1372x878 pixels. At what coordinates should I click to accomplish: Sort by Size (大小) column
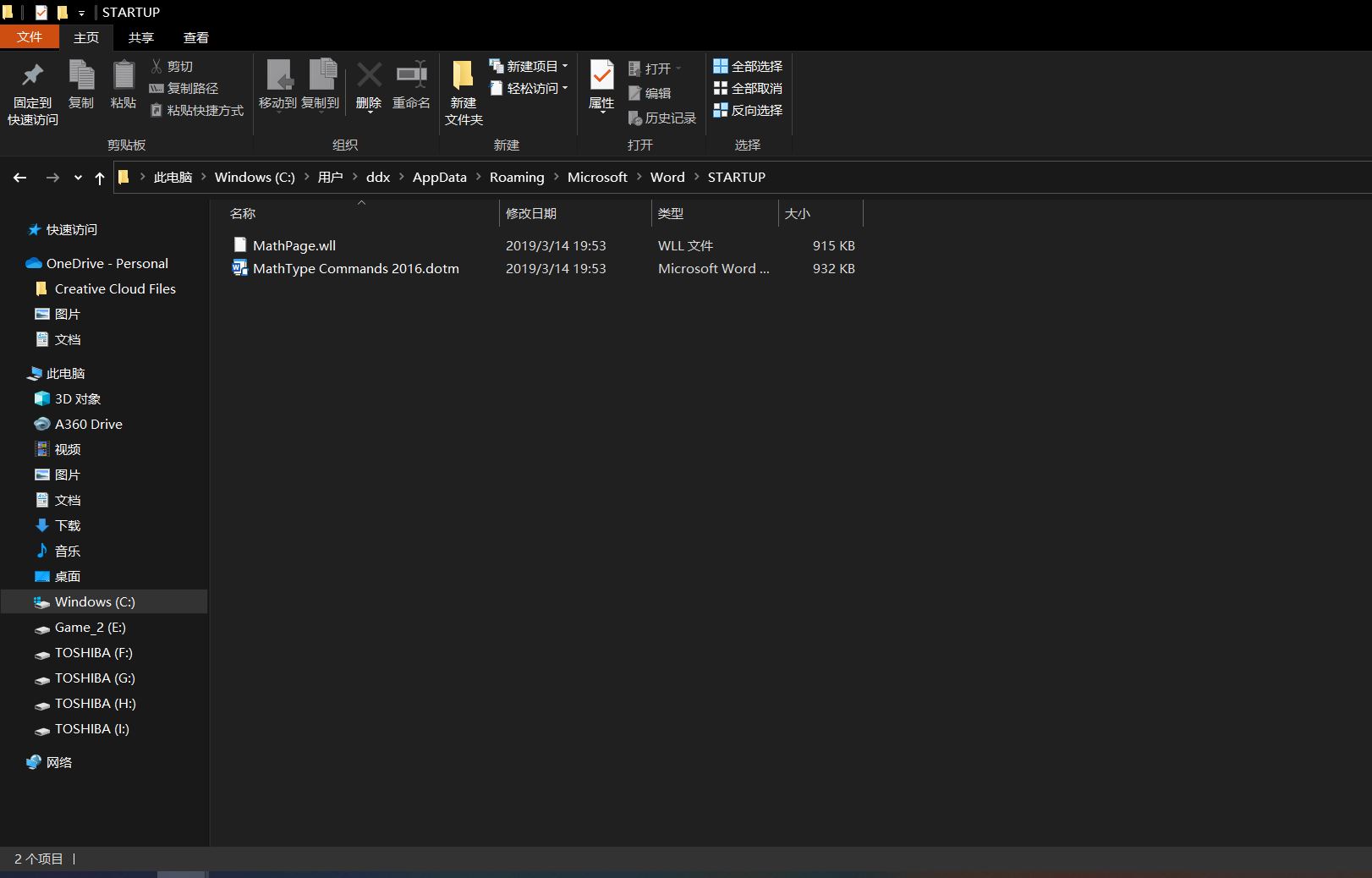[x=820, y=213]
